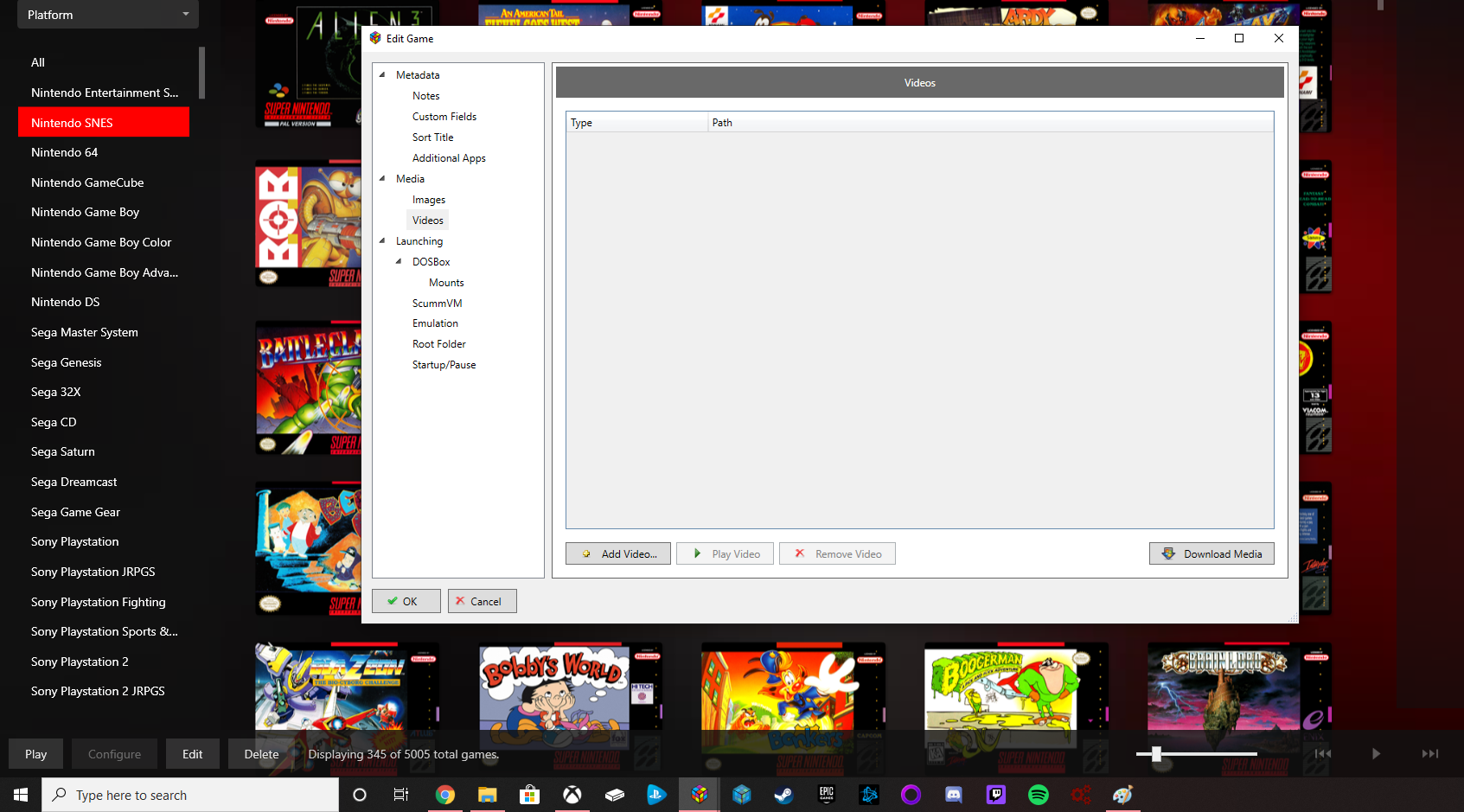
Task: Click the Play Video button
Action: point(725,553)
